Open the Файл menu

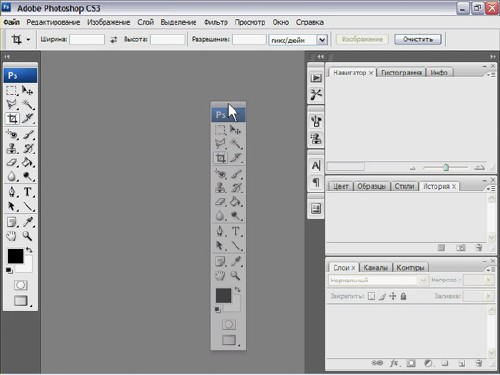click(x=12, y=22)
